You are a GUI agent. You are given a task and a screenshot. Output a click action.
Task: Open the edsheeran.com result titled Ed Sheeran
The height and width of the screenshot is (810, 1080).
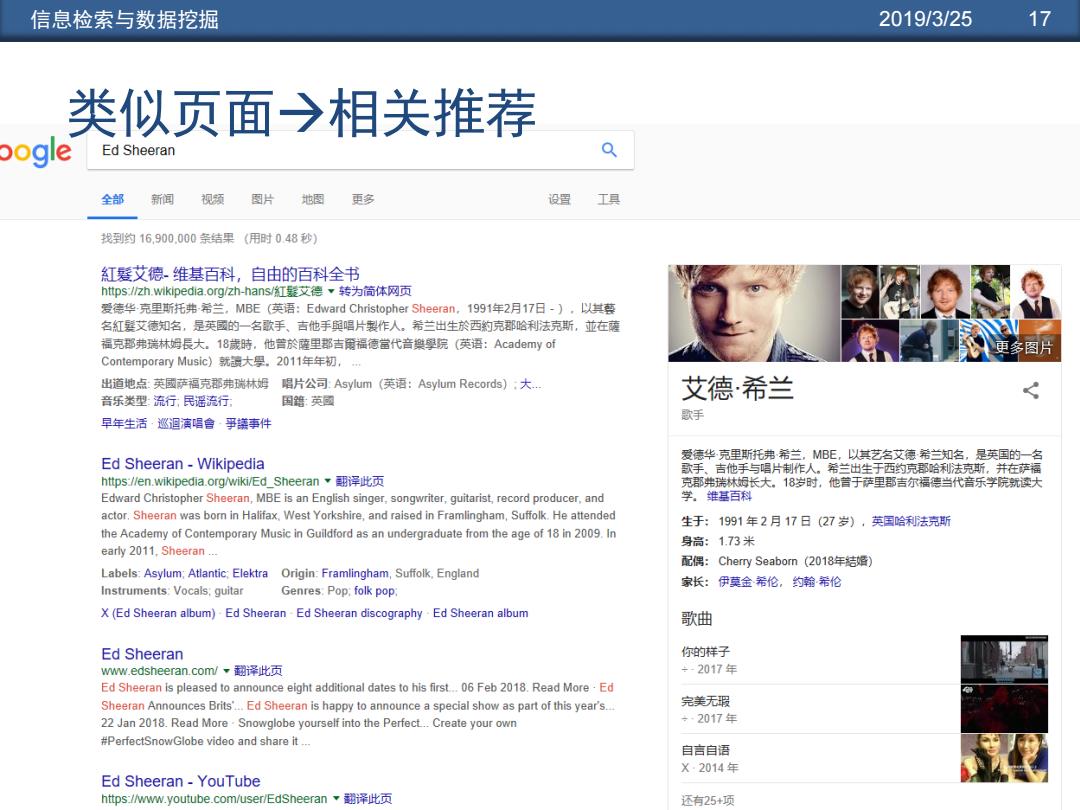(142, 654)
